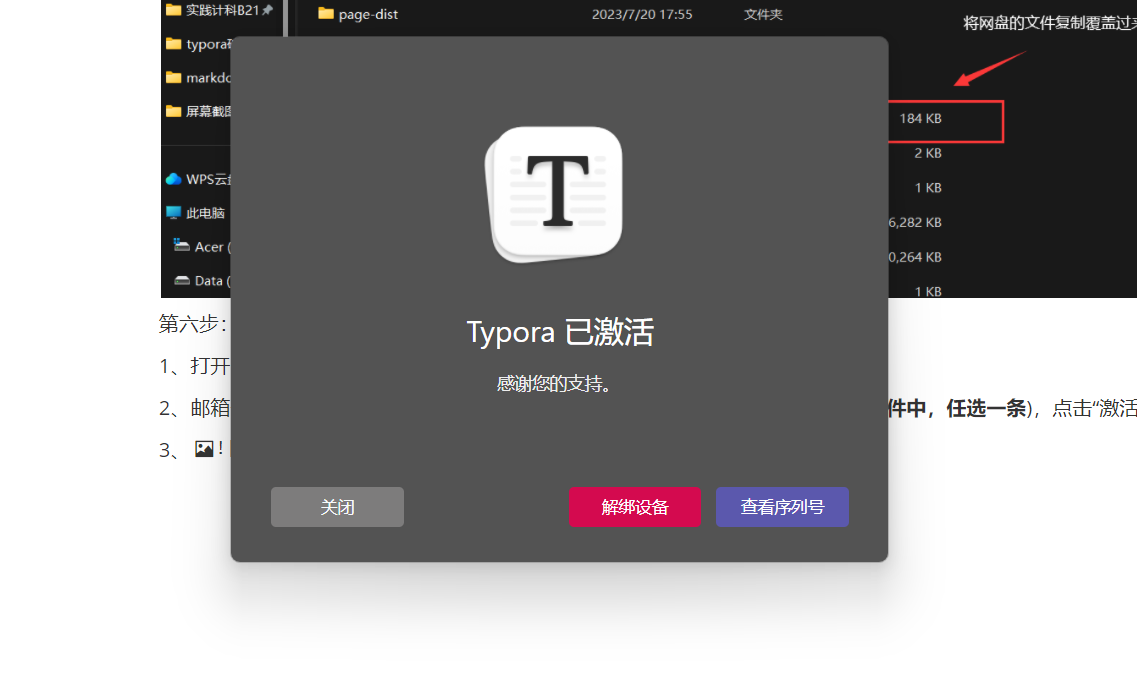Click the yellow folder icon next to 屏幕截图
The height and width of the screenshot is (677, 1137).
[173, 111]
